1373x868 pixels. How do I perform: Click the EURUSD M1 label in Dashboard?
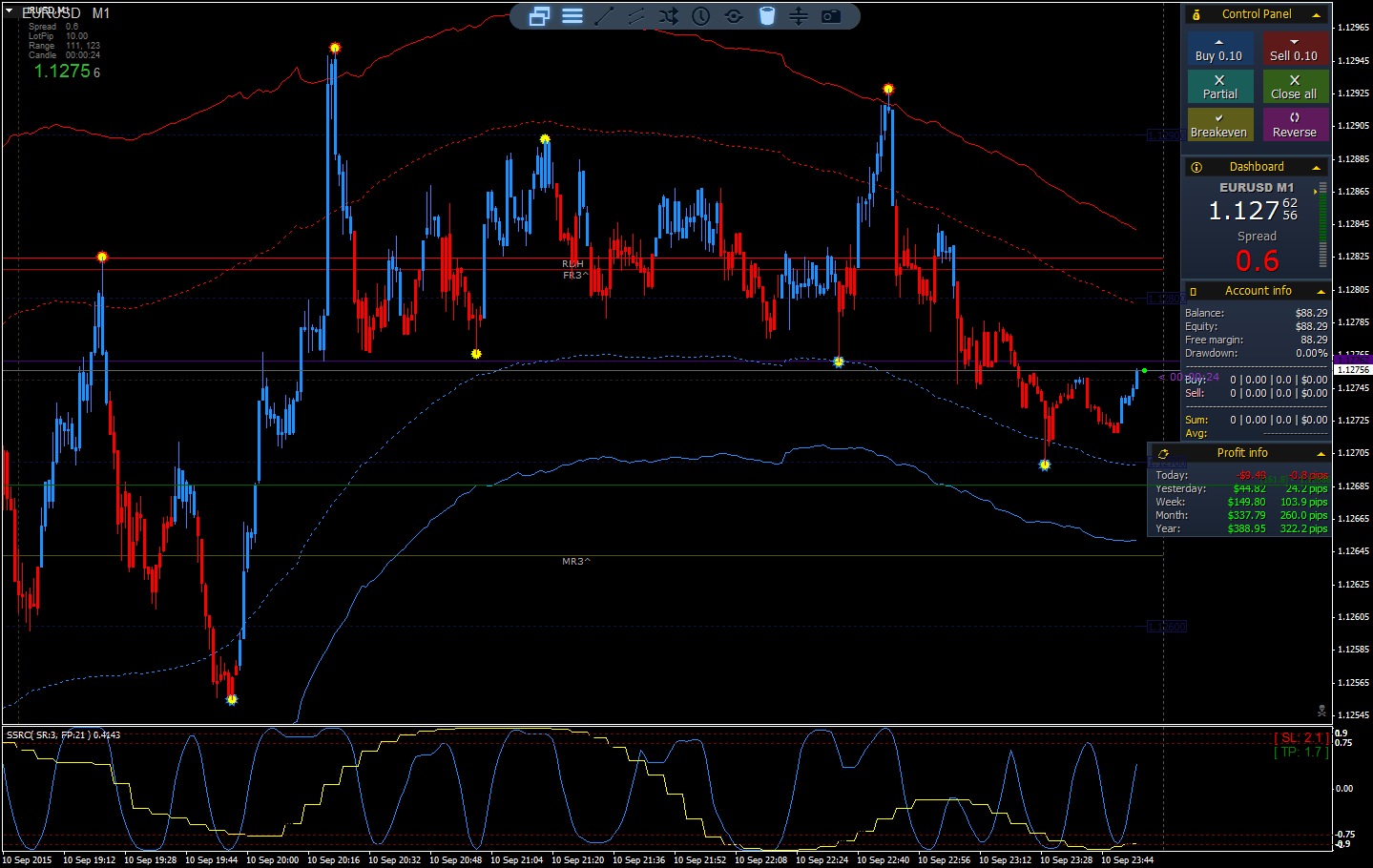[1257, 188]
